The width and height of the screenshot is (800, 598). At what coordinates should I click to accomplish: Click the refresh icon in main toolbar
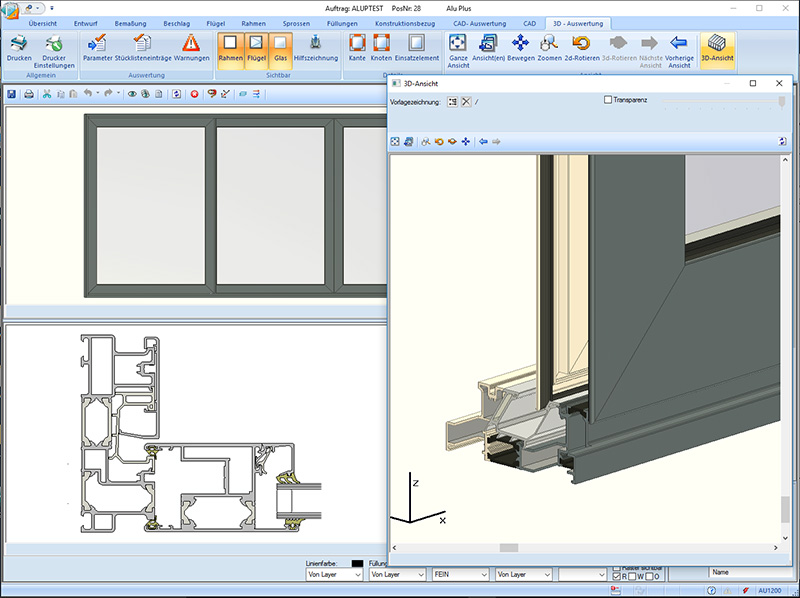(177, 94)
